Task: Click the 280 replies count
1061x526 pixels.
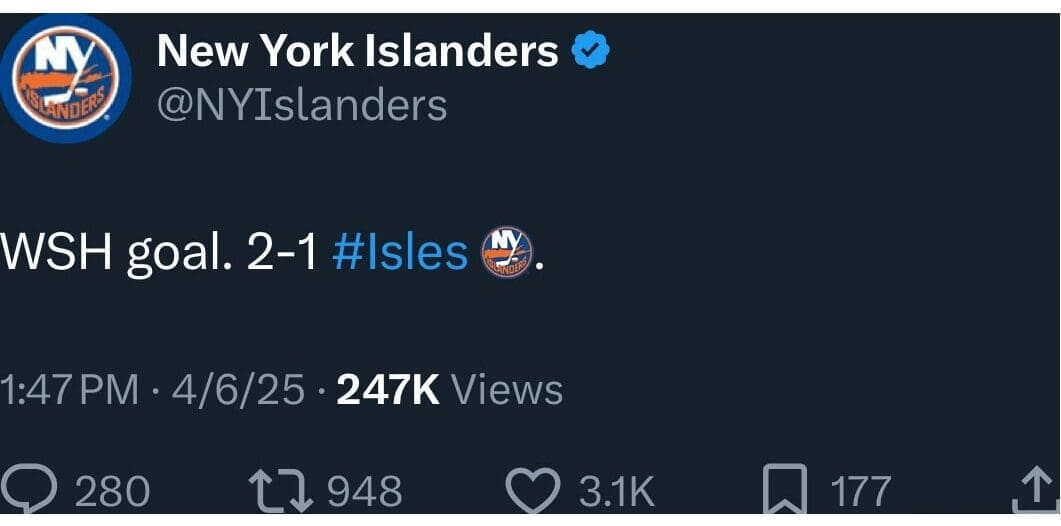Action: click(113, 492)
